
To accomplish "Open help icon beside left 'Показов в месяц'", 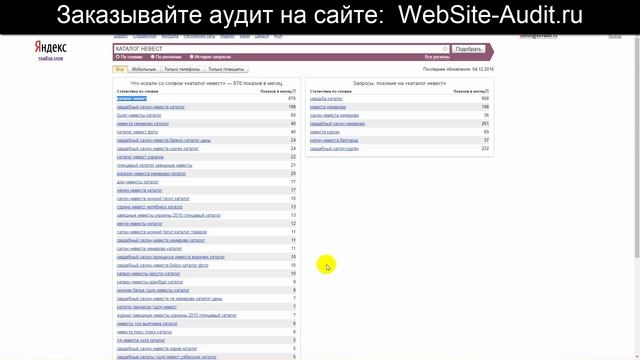I will [x=294, y=91].
